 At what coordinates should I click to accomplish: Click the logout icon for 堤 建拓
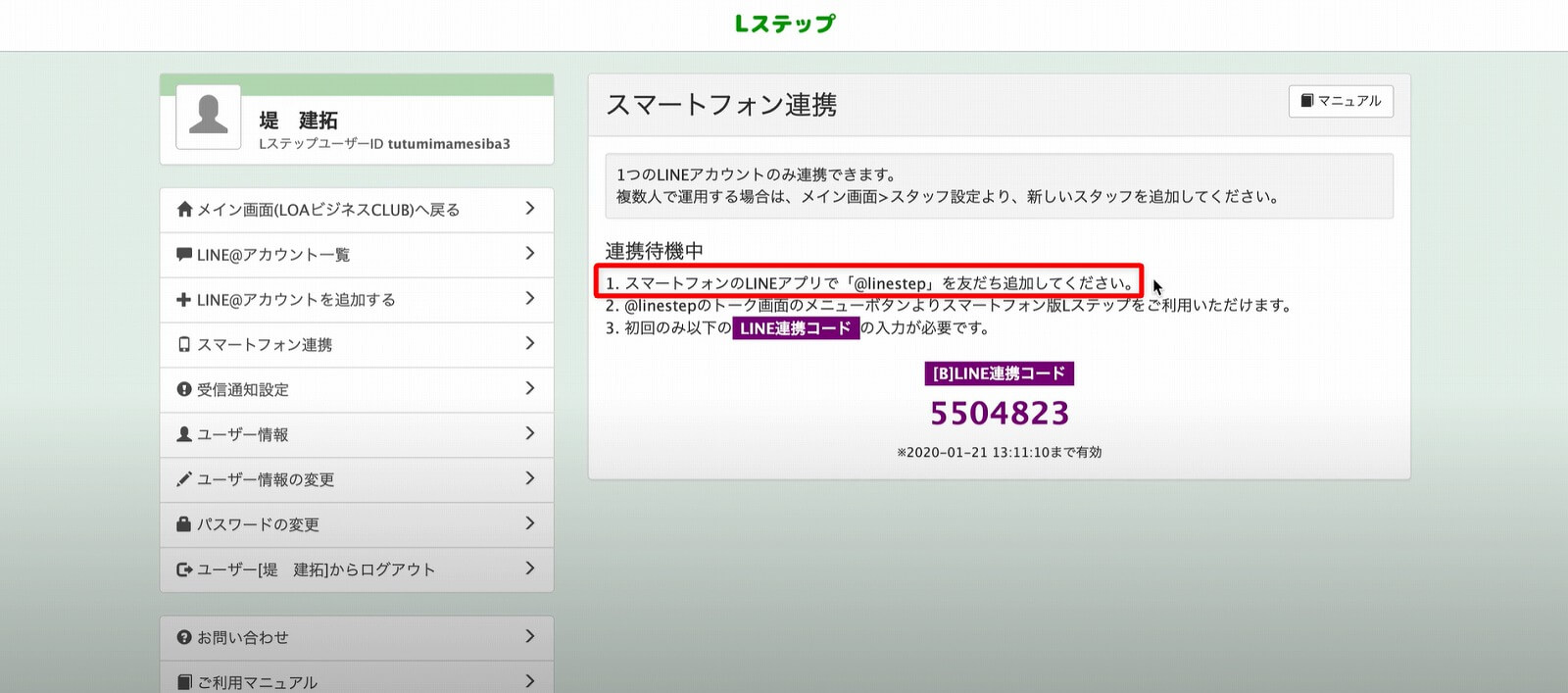(184, 569)
